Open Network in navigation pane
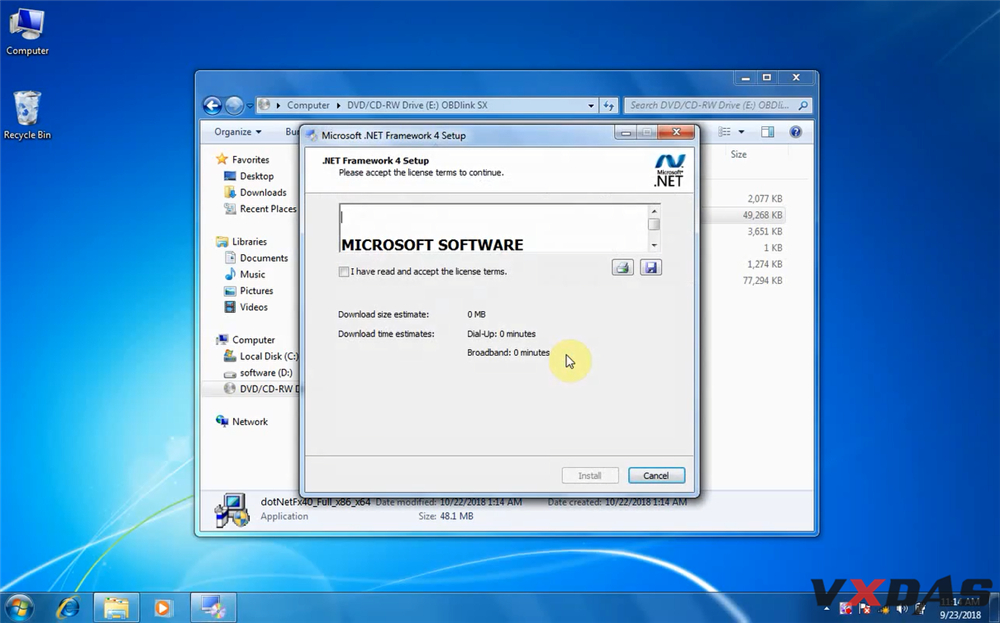This screenshot has width=1000, height=623. click(x=242, y=421)
